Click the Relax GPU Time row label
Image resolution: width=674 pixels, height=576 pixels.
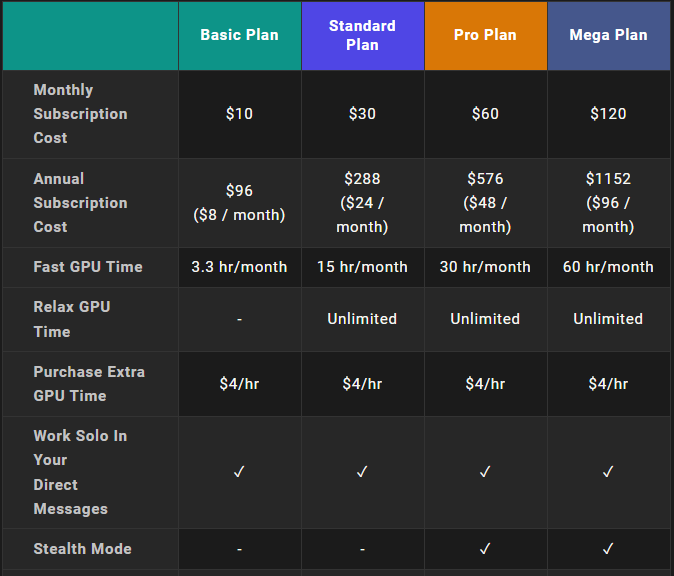click(x=72, y=319)
